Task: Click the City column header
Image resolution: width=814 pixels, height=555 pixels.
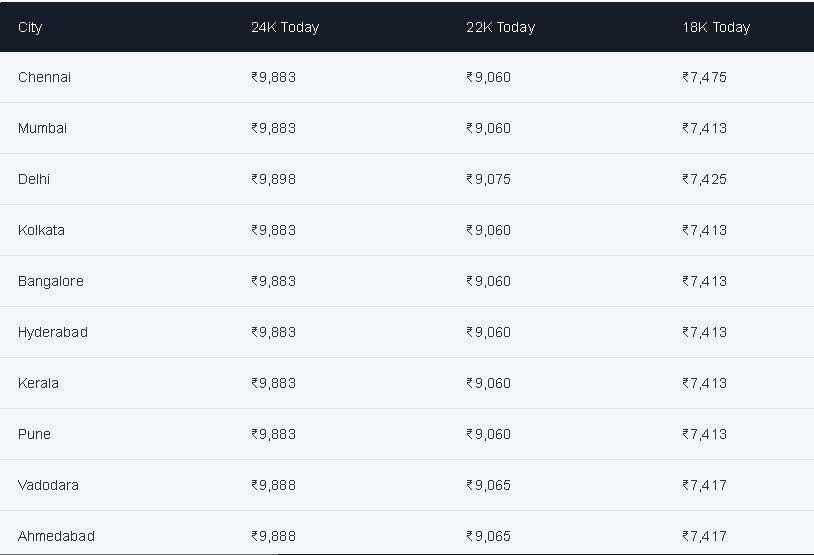Action: (x=30, y=28)
